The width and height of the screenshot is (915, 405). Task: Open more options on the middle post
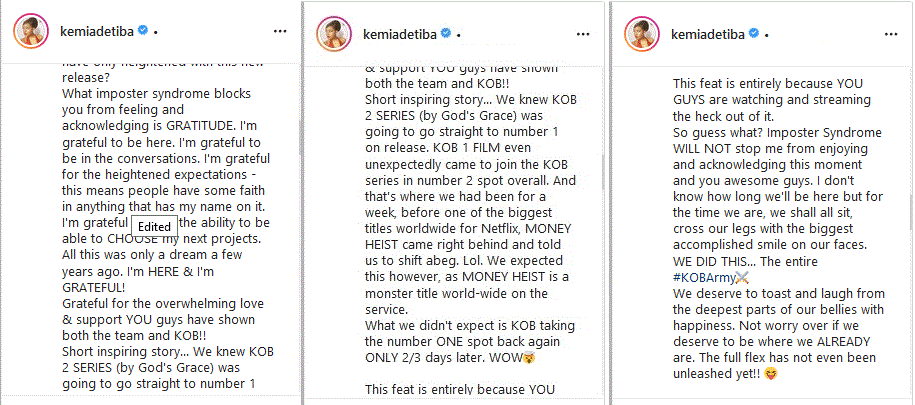584,31
